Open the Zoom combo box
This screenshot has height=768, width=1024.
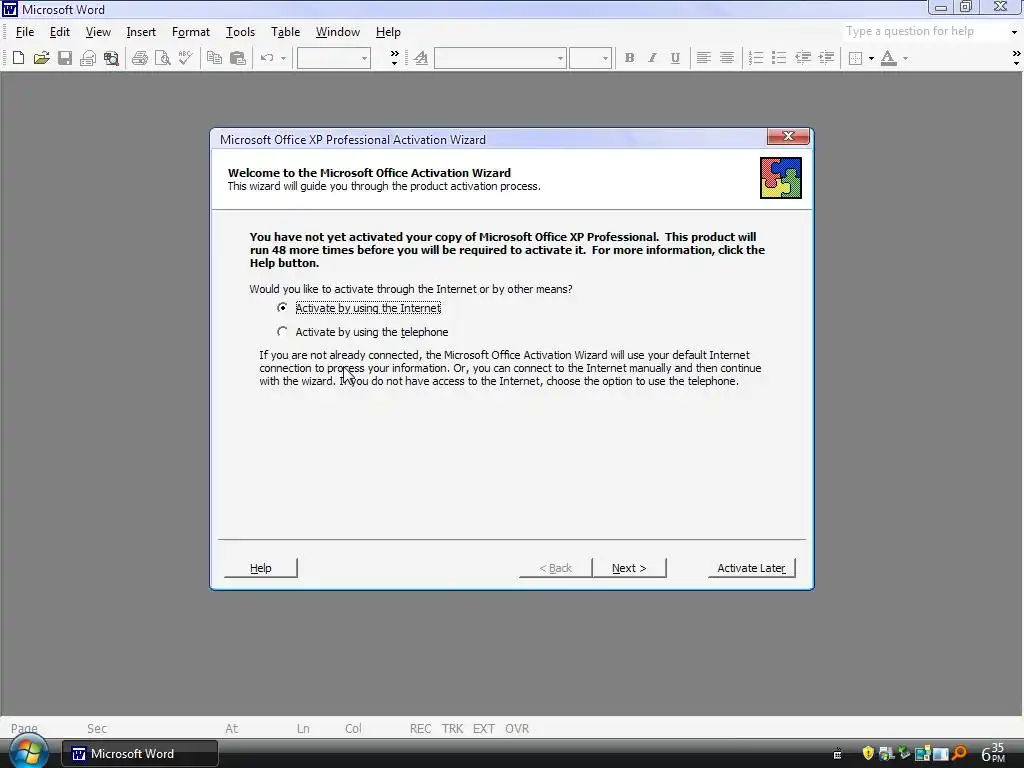coord(334,58)
